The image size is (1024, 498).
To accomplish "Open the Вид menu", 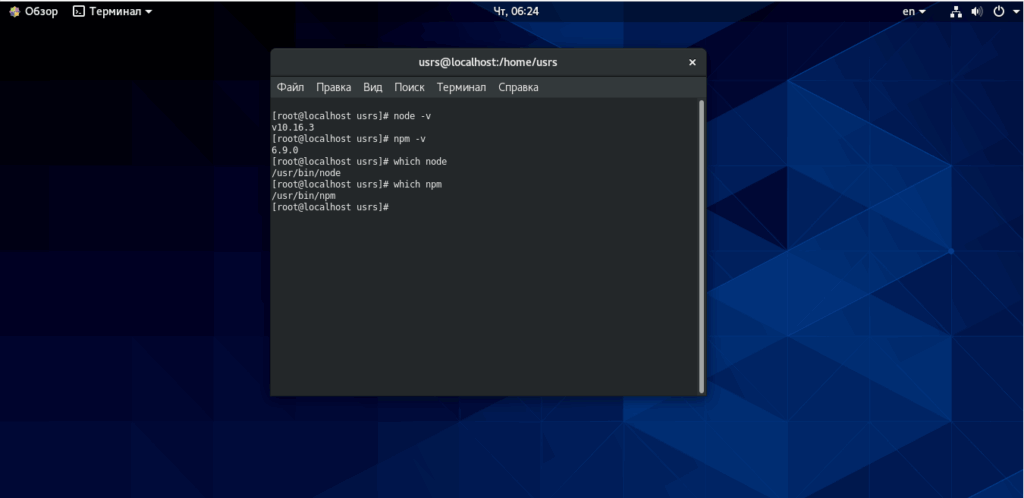I will (x=372, y=87).
